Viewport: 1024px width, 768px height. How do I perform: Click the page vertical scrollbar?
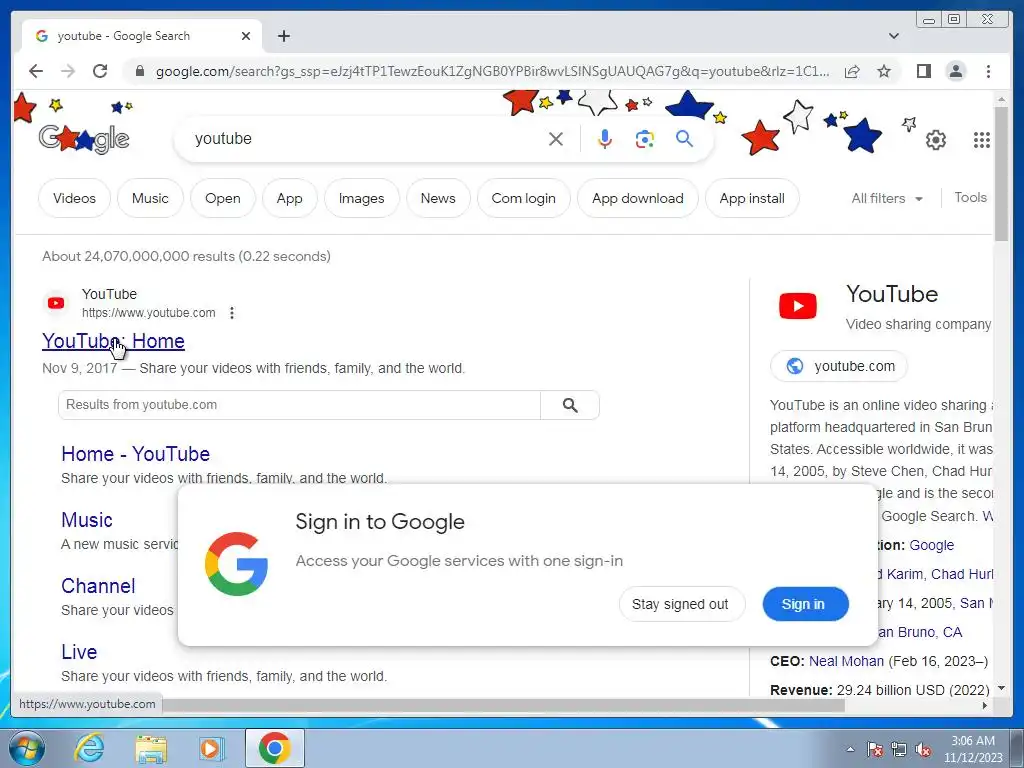tap(1001, 174)
